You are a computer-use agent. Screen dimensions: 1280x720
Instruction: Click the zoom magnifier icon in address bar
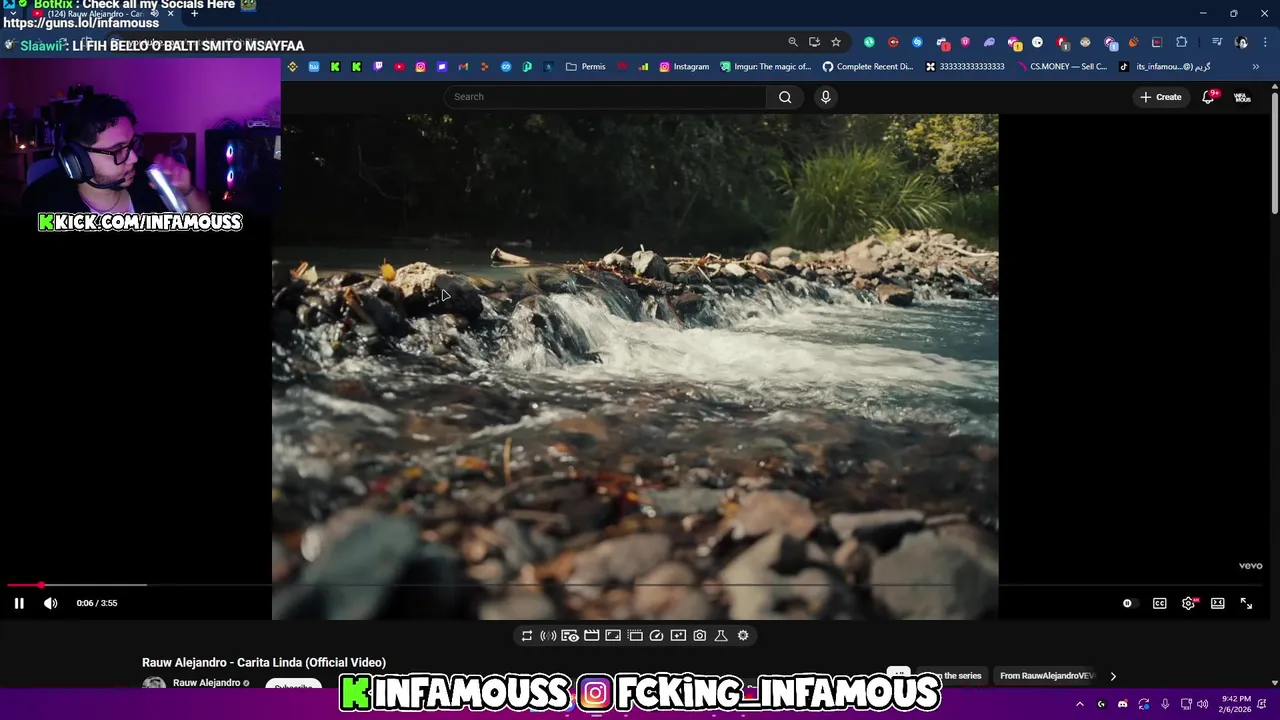(x=793, y=42)
